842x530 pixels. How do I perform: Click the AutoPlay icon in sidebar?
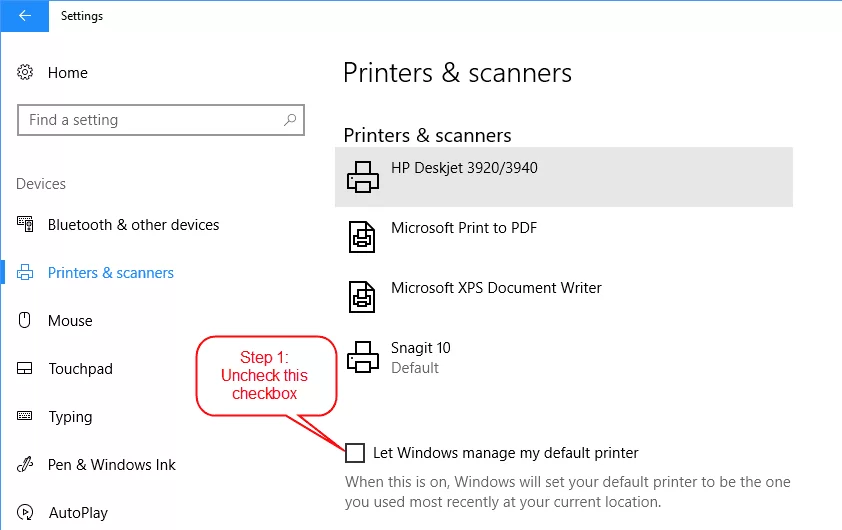tap(25, 512)
